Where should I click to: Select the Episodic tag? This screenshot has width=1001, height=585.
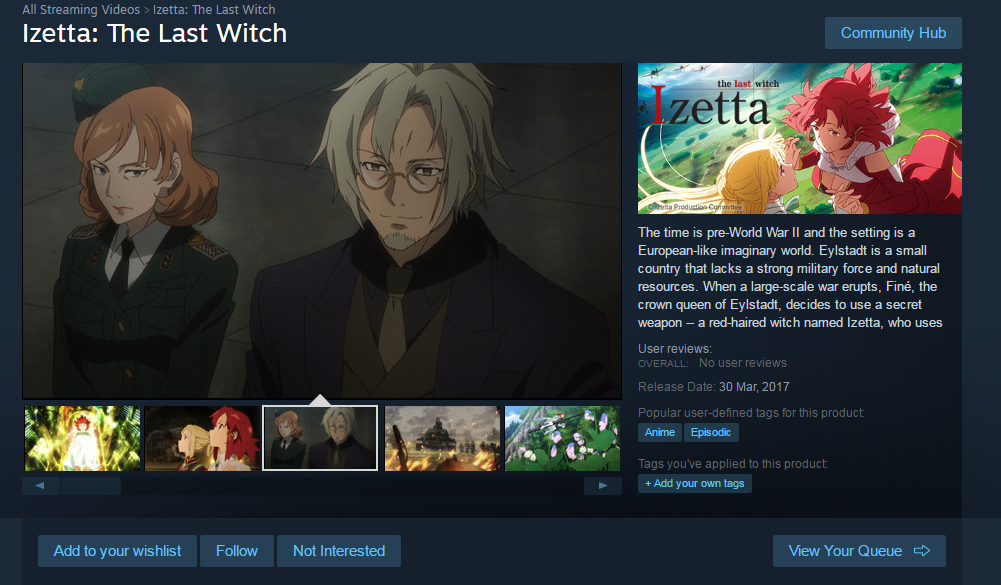click(711, 432)
